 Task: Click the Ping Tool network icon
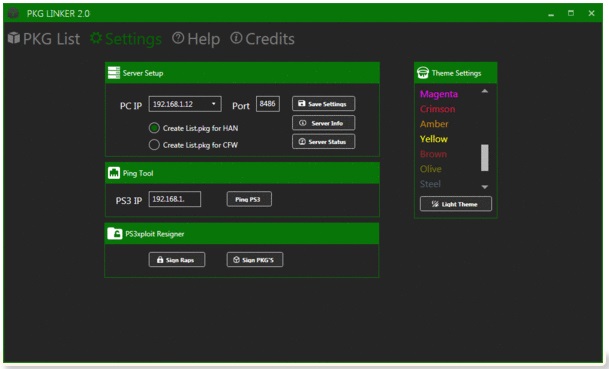coord(114,173)
